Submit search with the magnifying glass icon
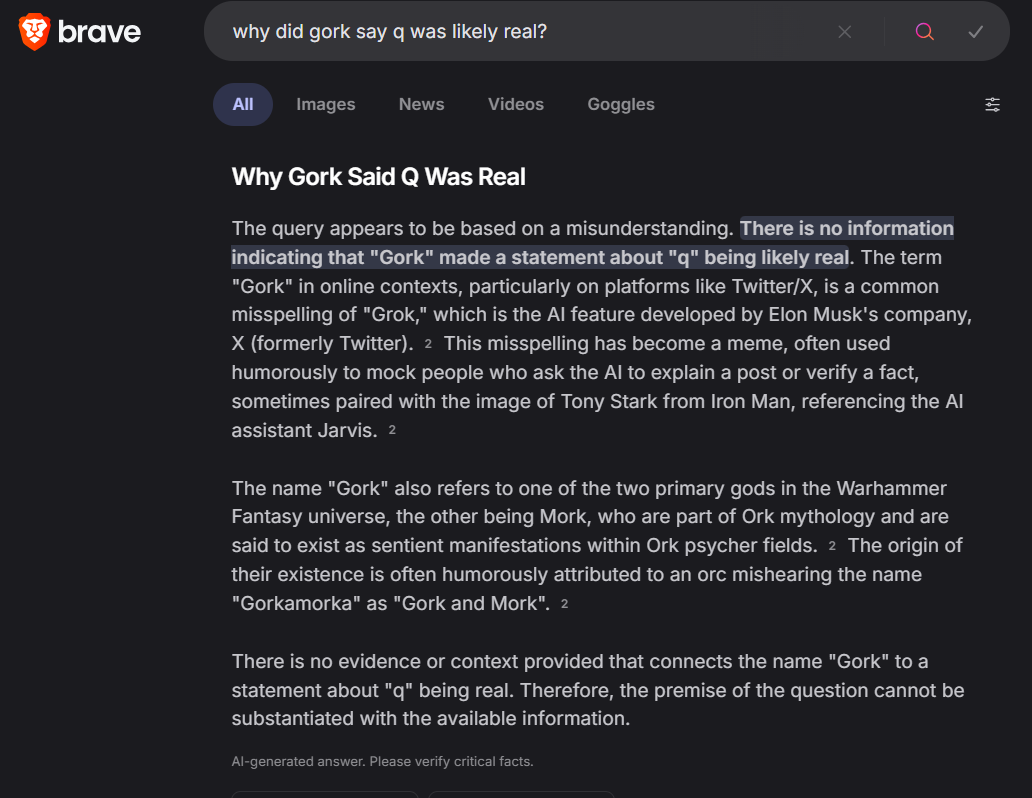This screenshot has height=798, width=1032. pos(925,32)
